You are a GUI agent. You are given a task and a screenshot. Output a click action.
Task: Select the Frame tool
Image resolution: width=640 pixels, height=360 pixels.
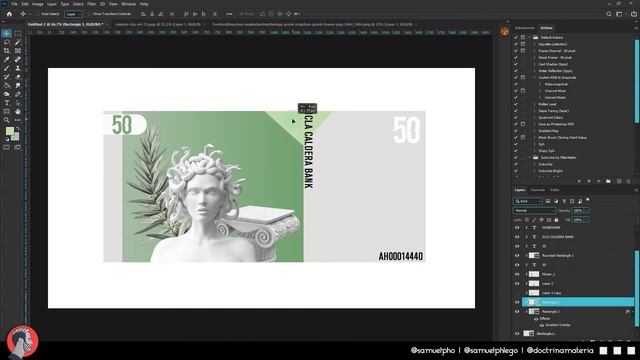[18, 51]
